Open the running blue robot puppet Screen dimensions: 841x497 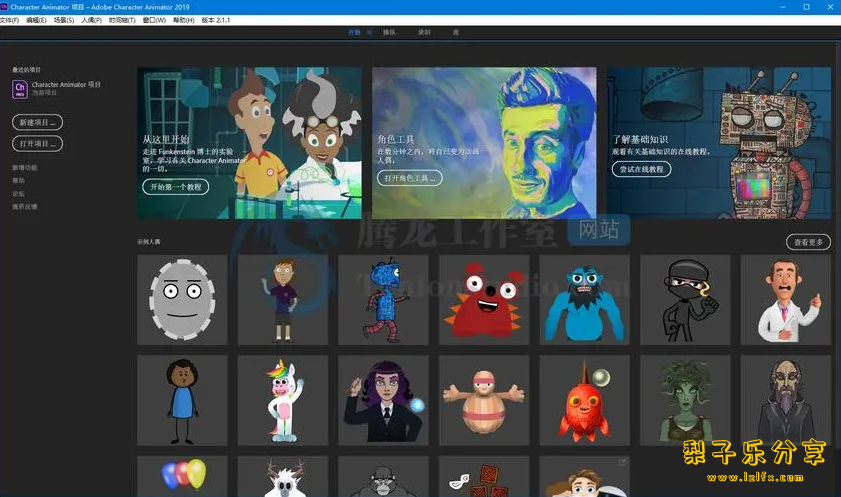[383, 300]
